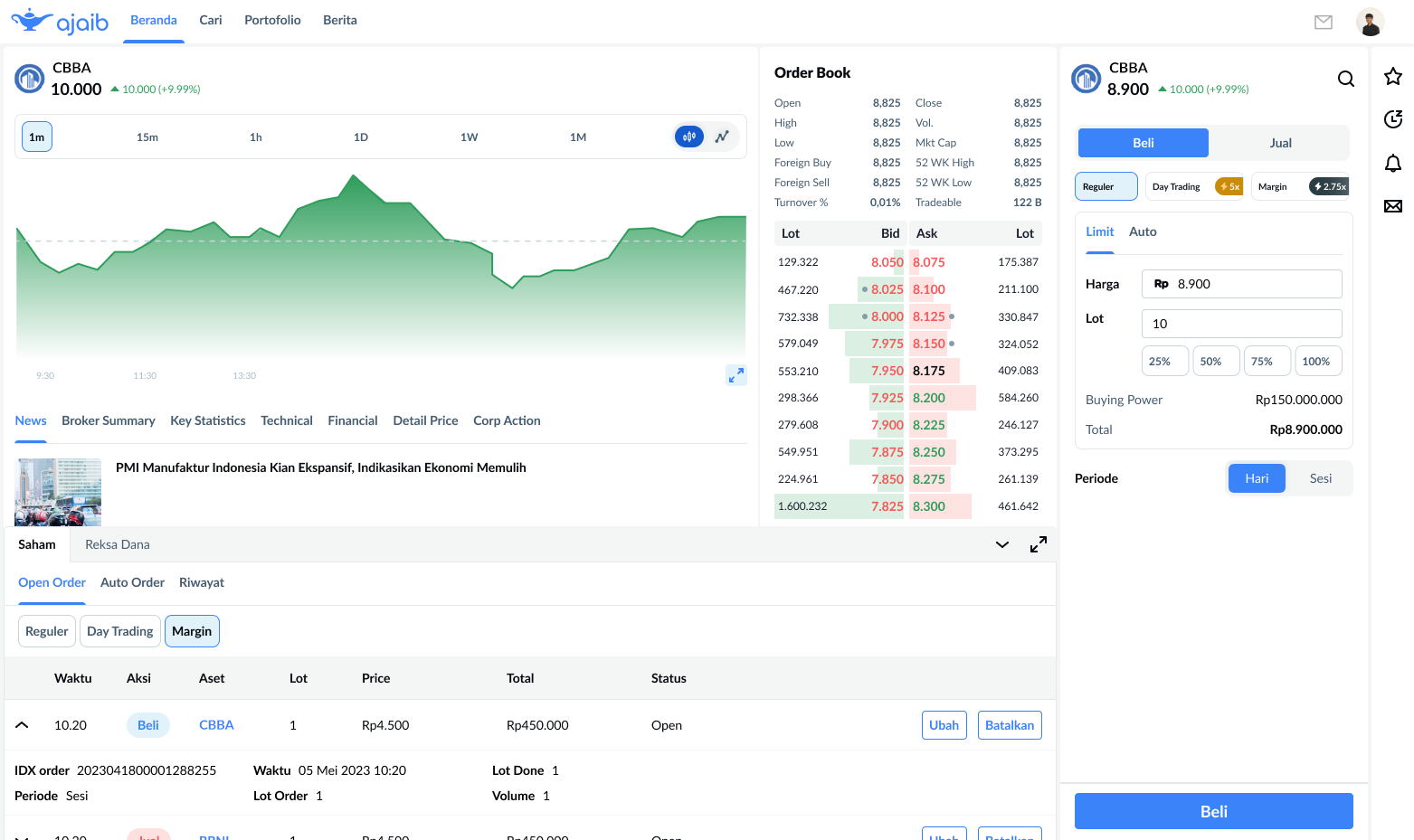Open the inbox envelope icon in sidebar

1393,206
